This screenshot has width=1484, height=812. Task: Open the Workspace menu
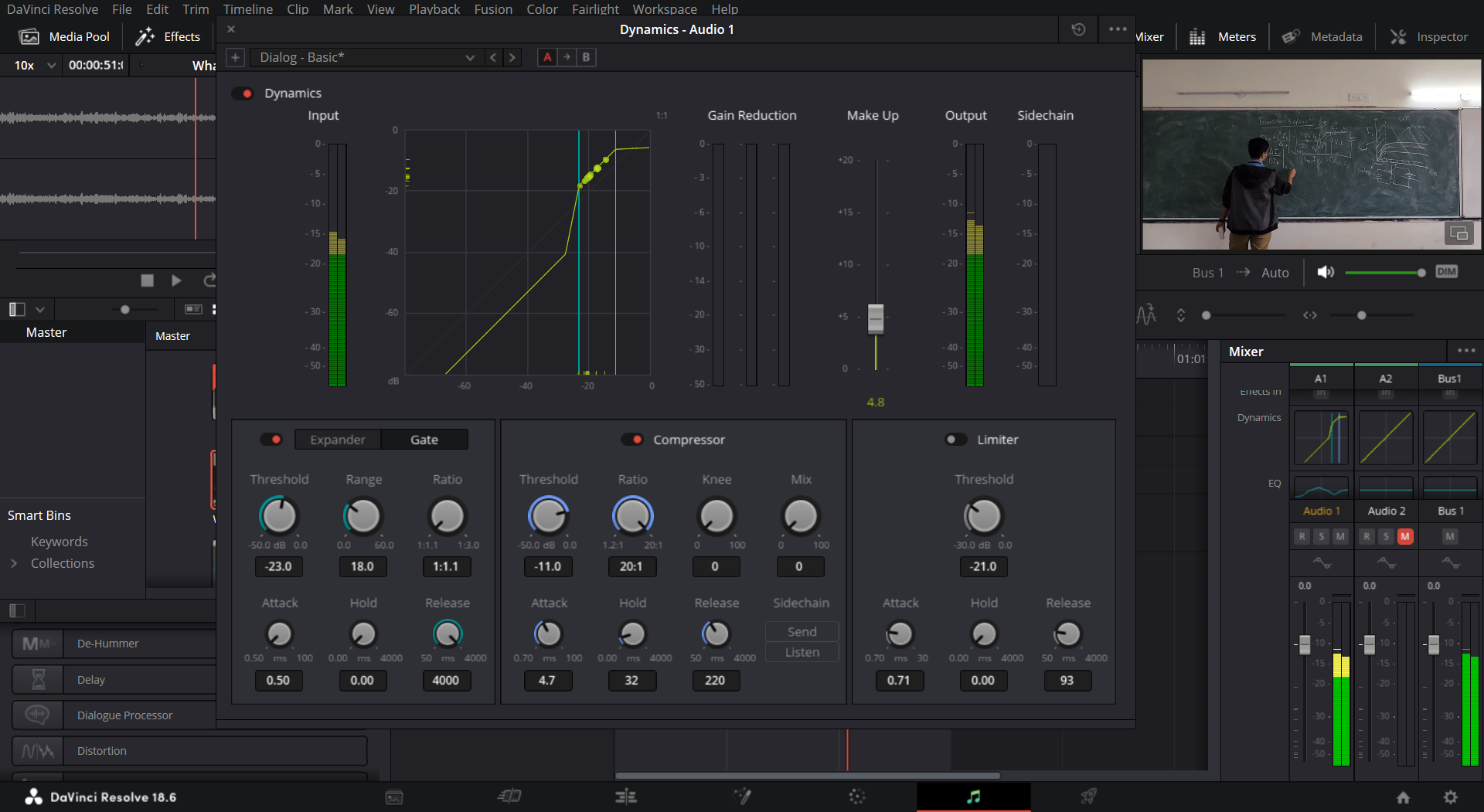point(665,9)
